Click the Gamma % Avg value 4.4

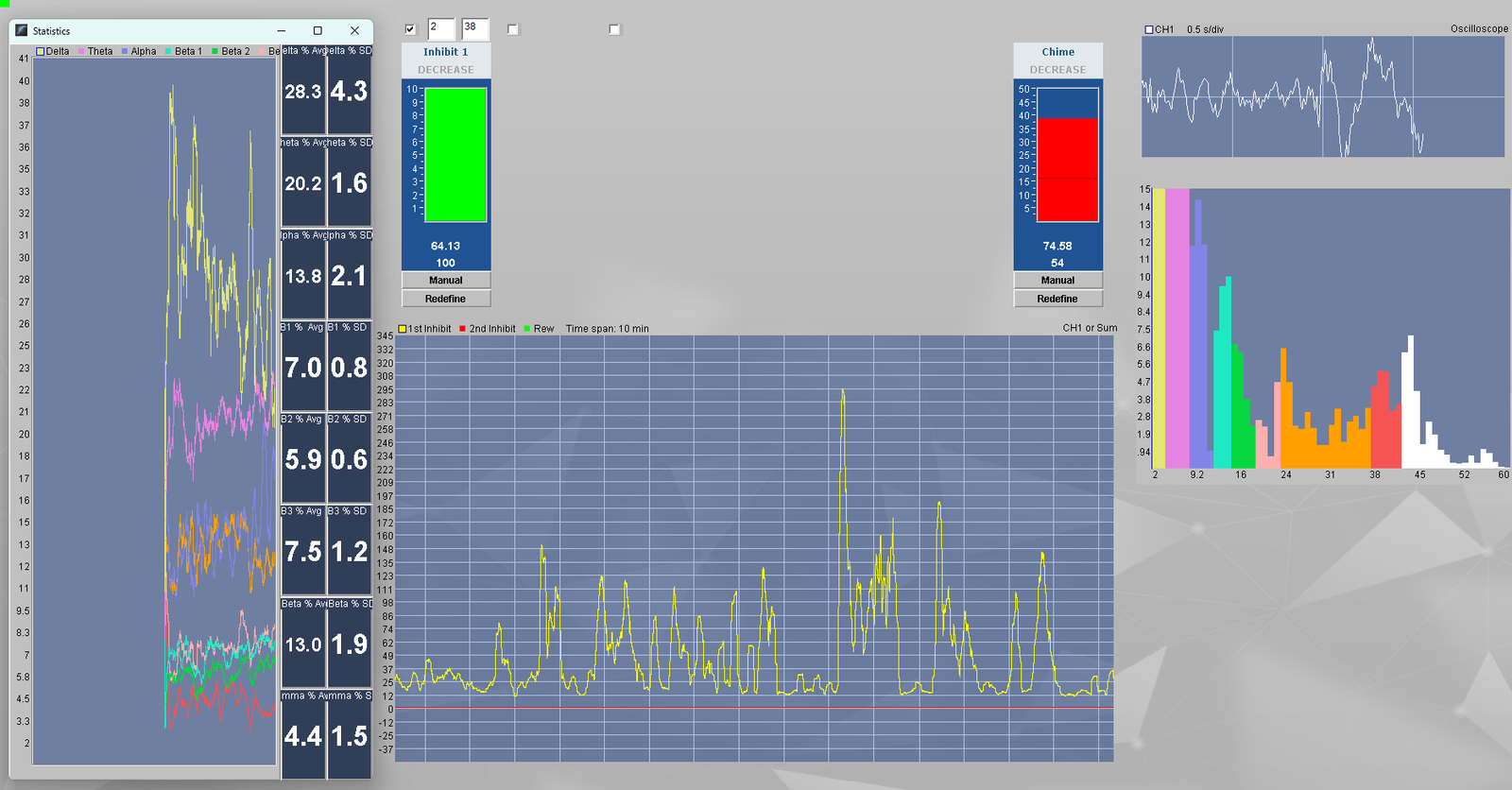[x=303, y=736]
